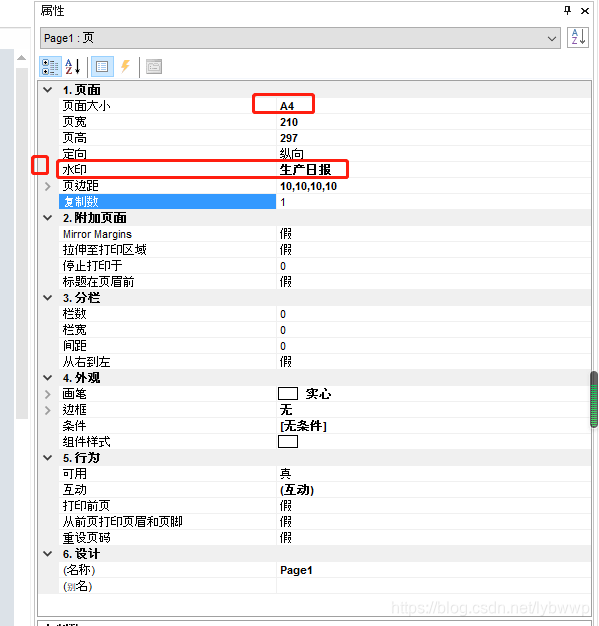The width and height of the screenshot is (599, 626).
Task: Collapse the 2. 附加页面 category
Action: [x=48, y=218]
